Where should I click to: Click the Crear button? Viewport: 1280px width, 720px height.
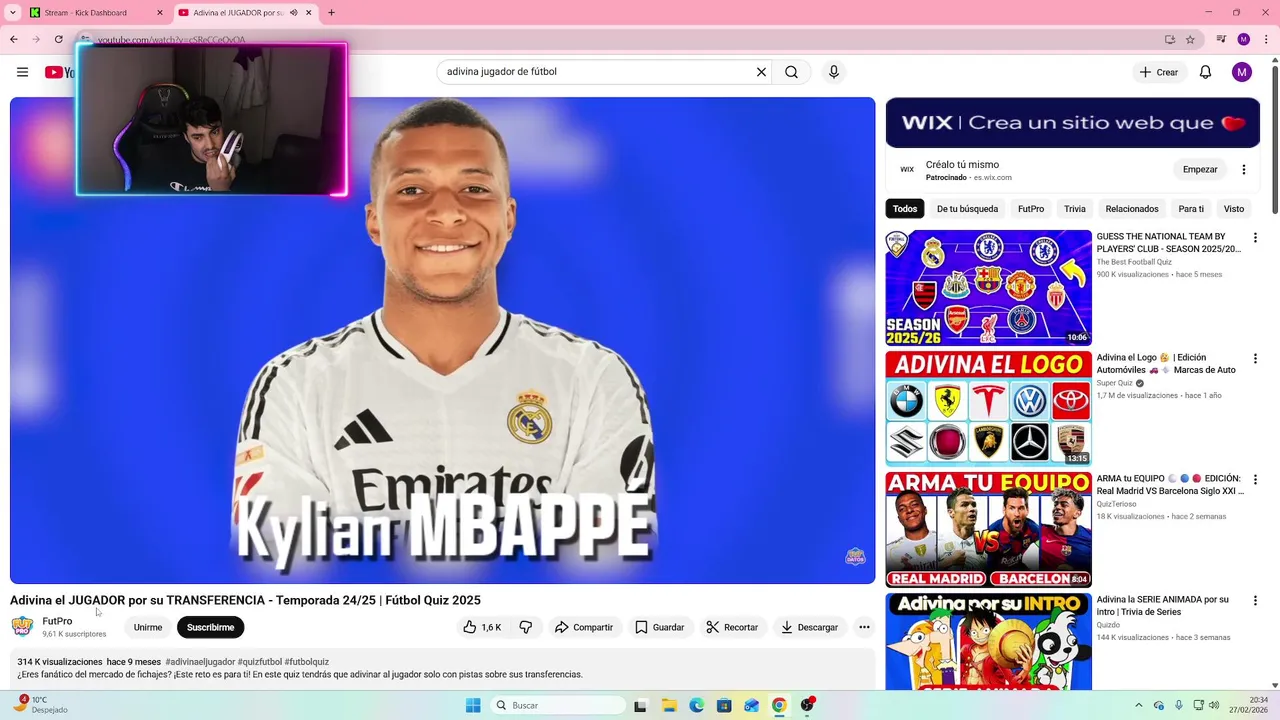point(1159,72)
